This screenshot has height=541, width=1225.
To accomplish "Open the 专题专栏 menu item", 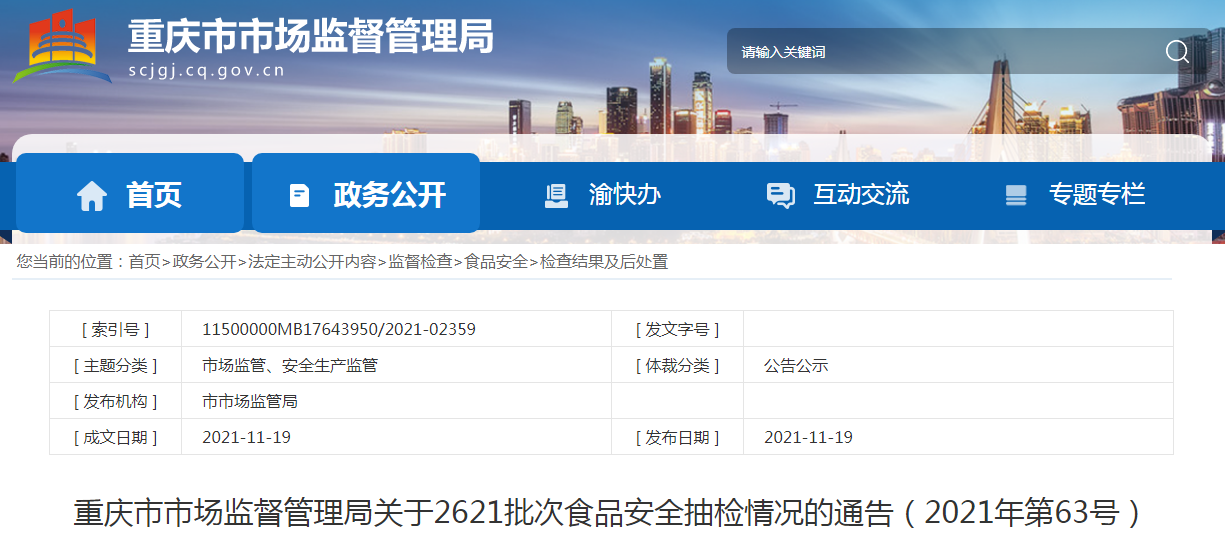I will pos(1096,195).
